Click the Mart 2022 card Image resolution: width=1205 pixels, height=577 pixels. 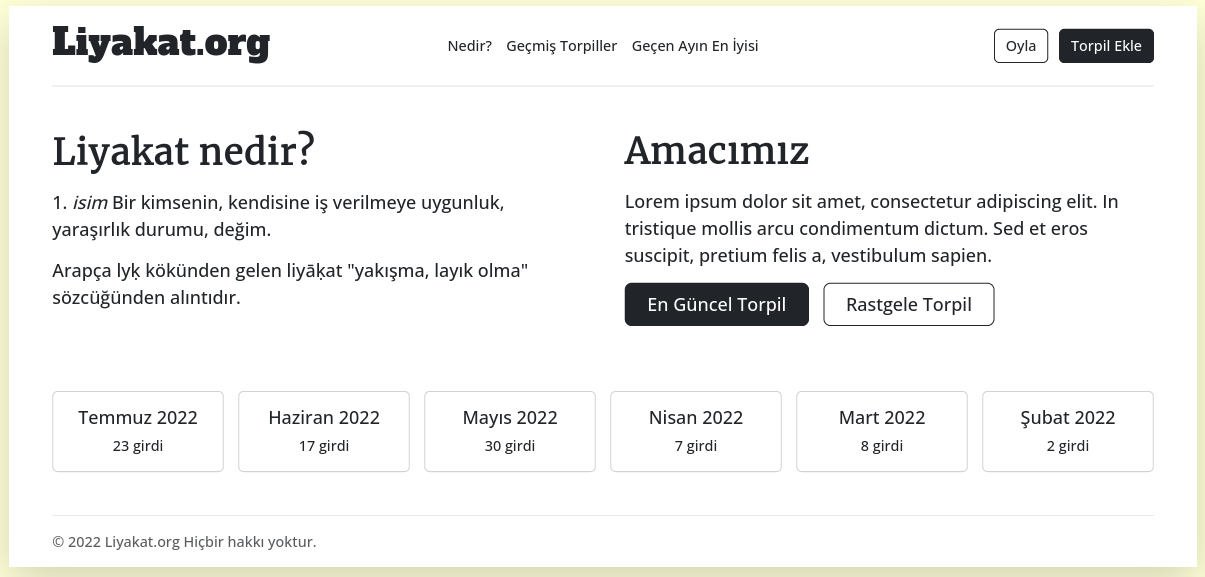[882, 431]
